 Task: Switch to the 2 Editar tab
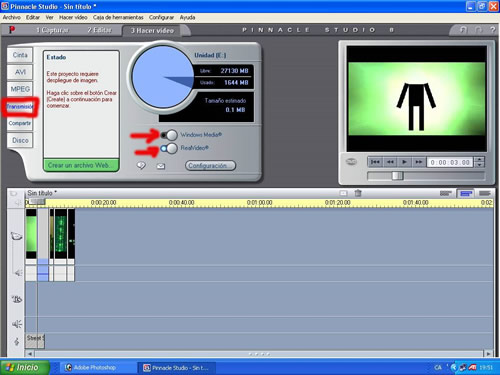coord(99,30)
